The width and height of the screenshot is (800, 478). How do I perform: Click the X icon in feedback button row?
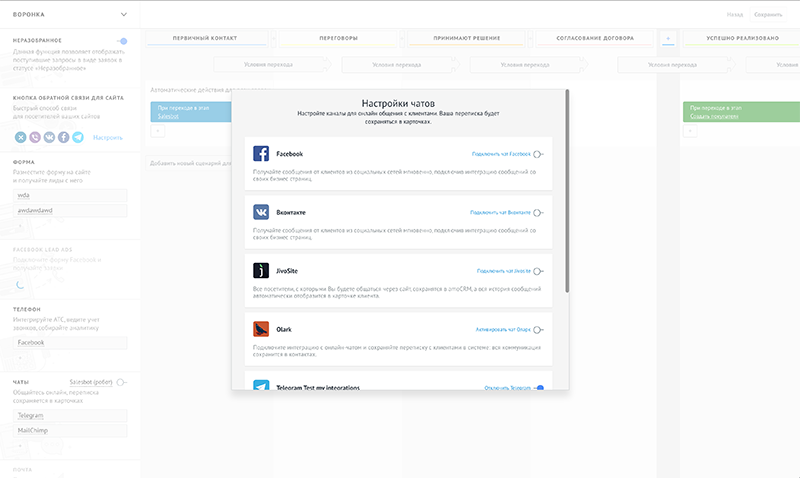(20, 137)
